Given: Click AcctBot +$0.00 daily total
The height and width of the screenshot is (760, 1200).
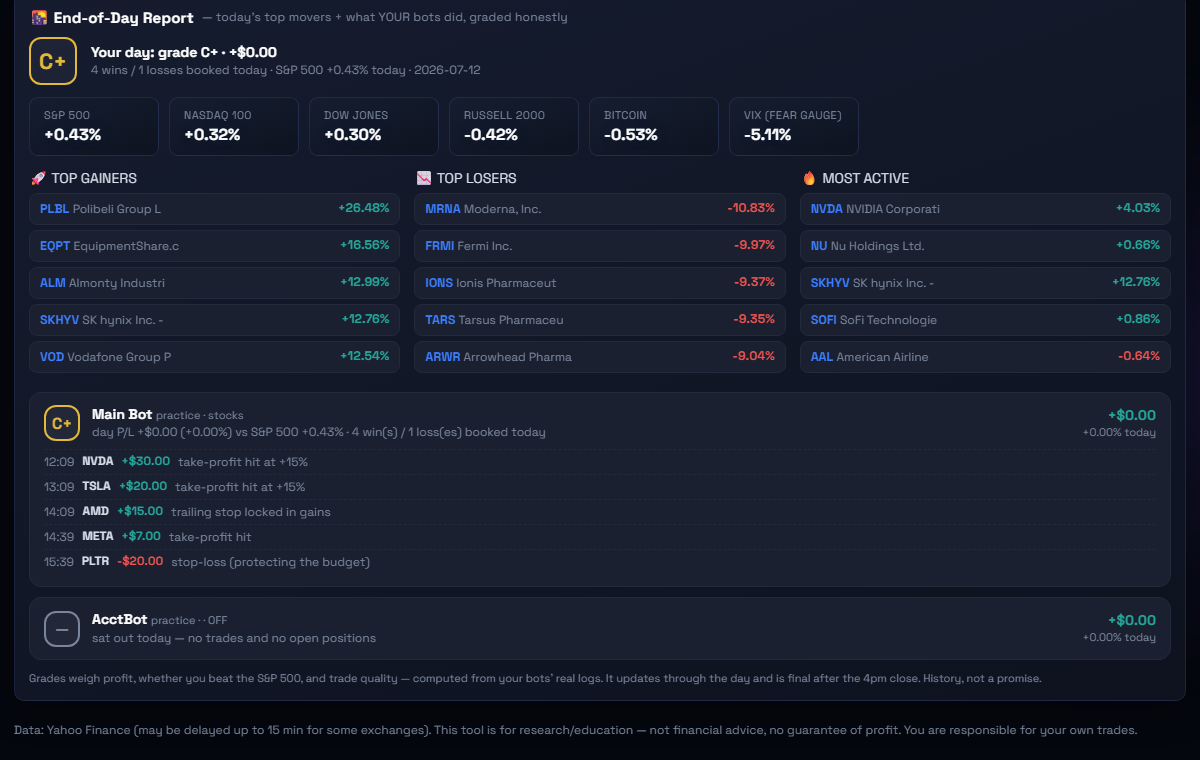Looking at the screenshot, I should 1132,620.
